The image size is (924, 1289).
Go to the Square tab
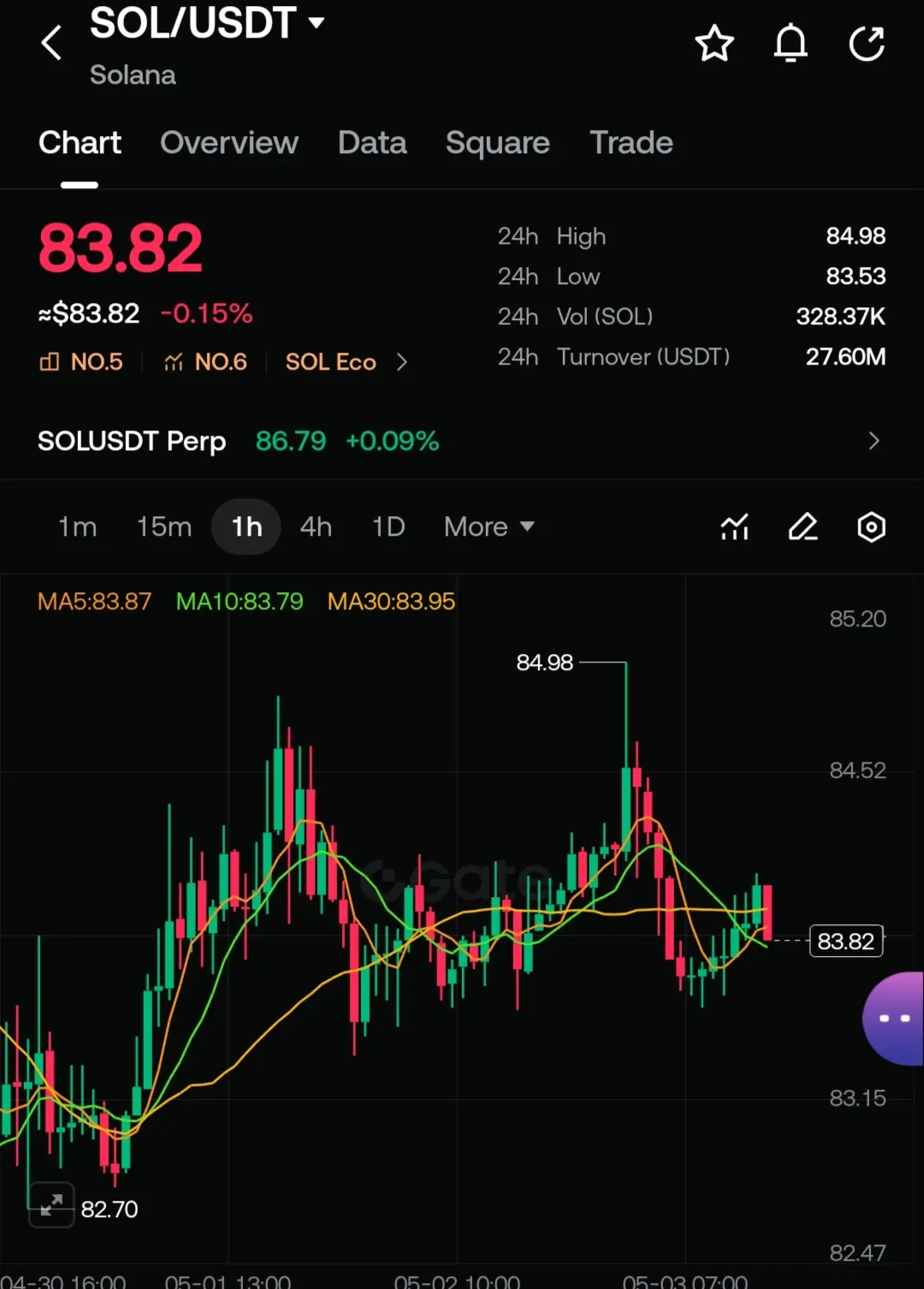(x=498, y=143)
